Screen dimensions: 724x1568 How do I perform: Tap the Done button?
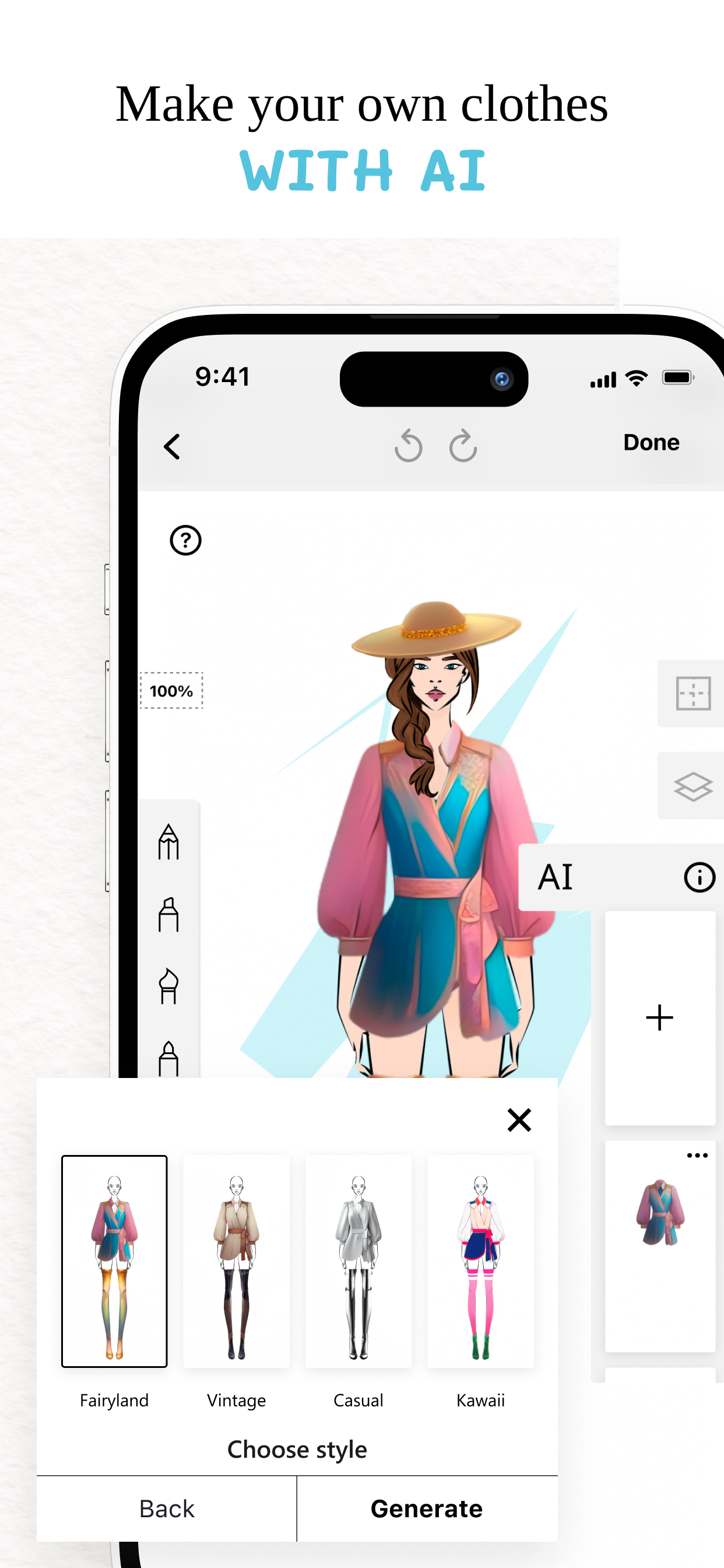651,443
